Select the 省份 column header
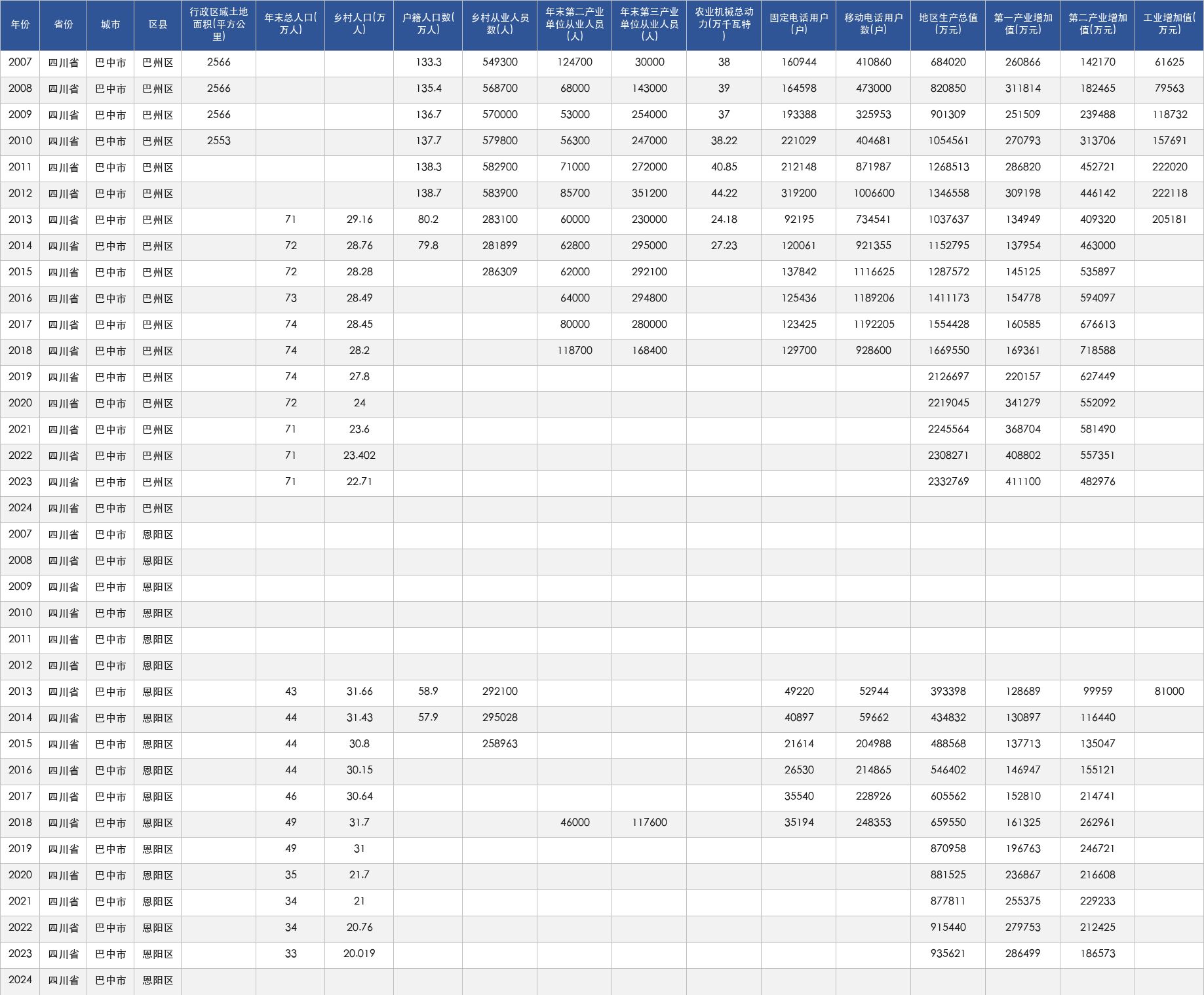 (x=64, y=25)
